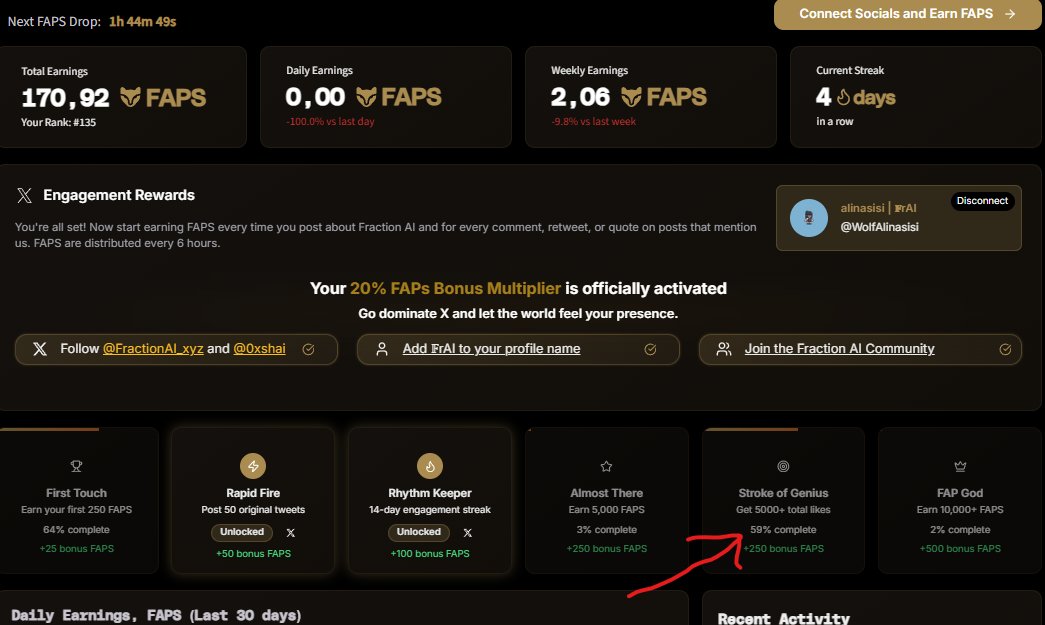Click the arrow icon on Connect Socials button
1045x625 pixels.
pyautogui.click(x=1010, y=14)
